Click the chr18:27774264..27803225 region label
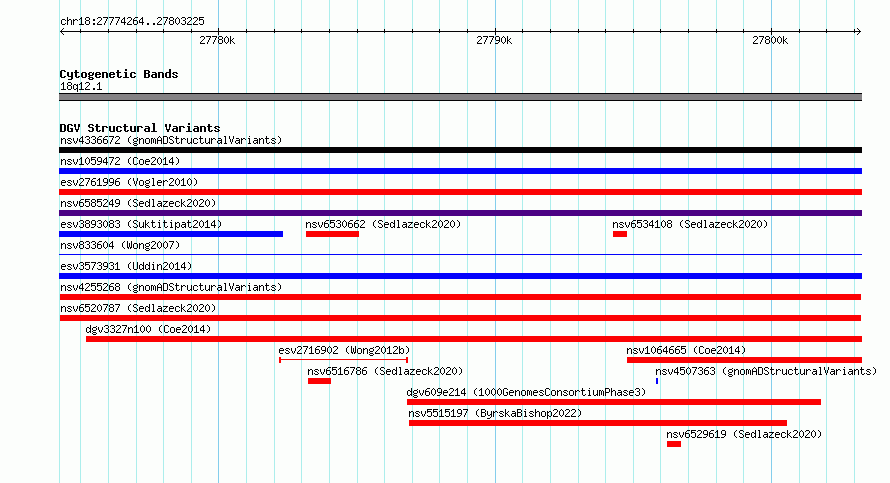The image size is (890, 483). pos(132,22)
